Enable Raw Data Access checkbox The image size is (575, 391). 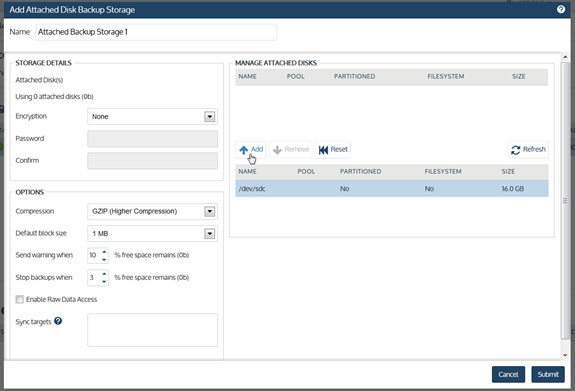[x=19, y=299]
